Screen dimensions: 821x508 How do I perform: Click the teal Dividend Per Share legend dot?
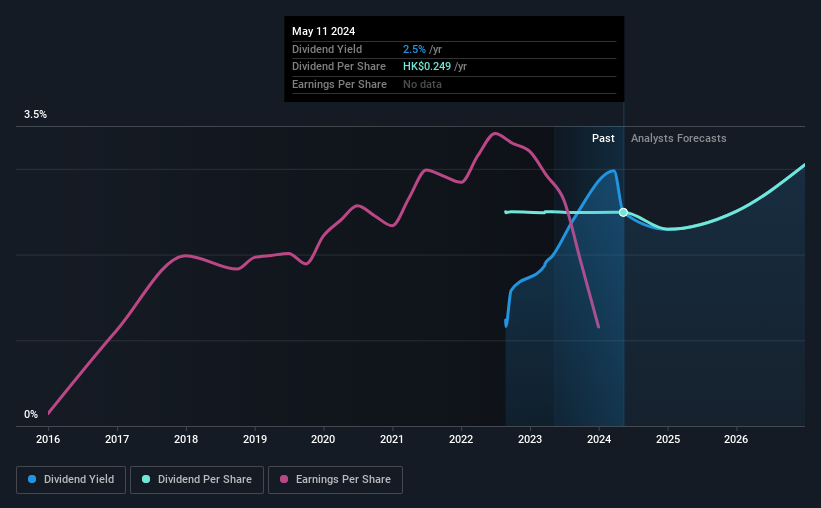[x=146, y=479]
